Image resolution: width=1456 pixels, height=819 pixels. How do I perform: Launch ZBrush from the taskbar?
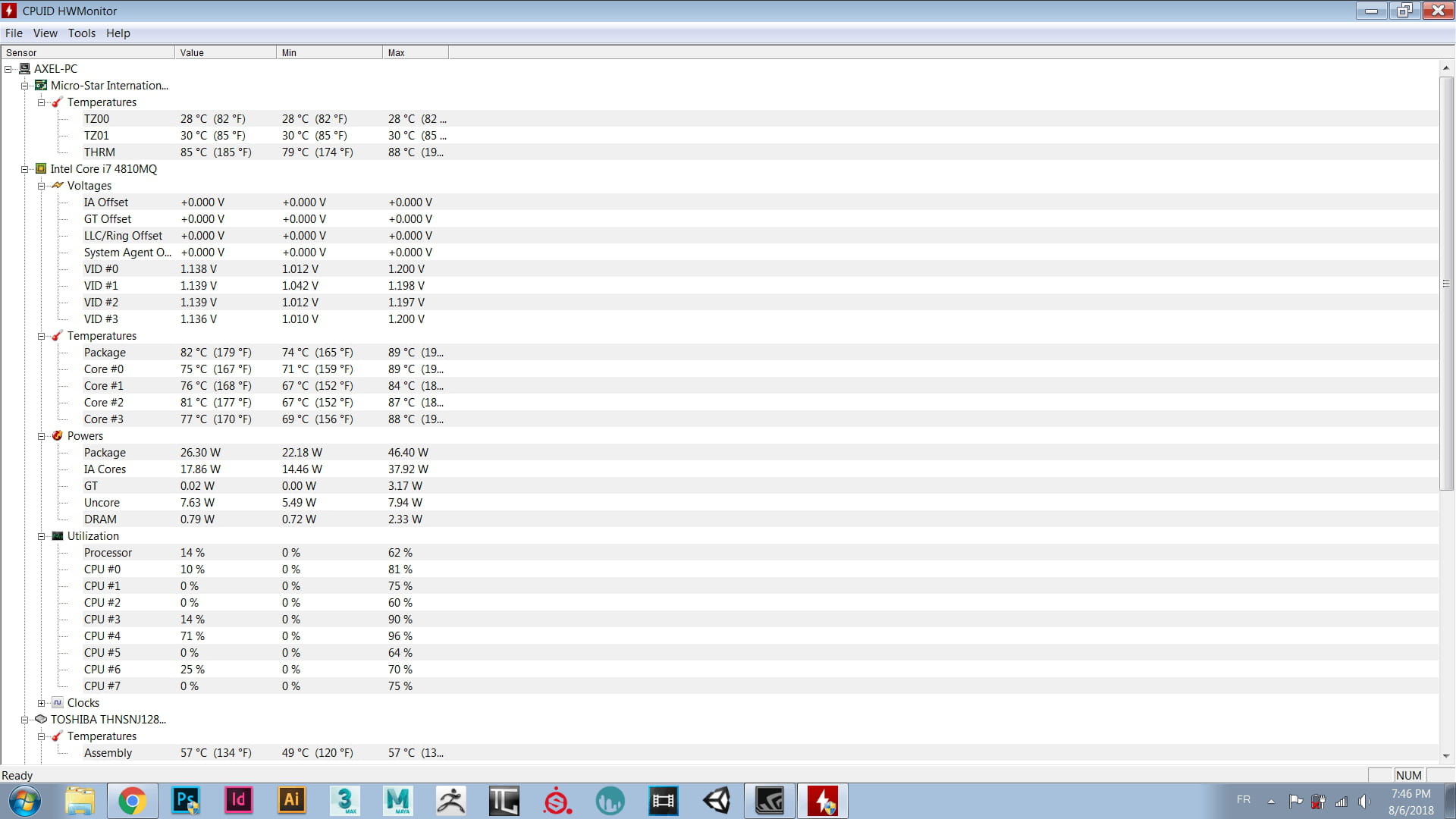click(x=451, y=801)
